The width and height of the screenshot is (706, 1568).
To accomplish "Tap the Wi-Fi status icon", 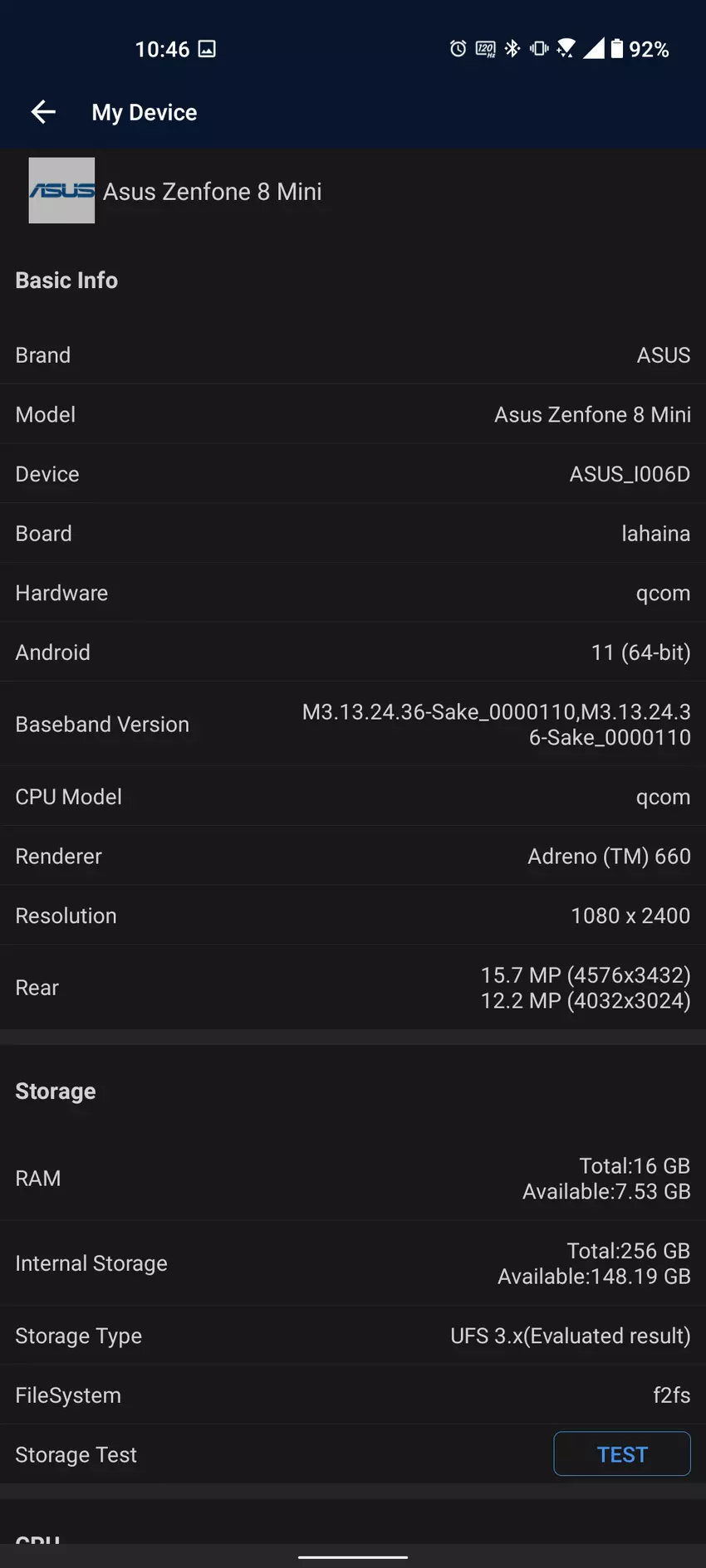I will pos(566,49).
